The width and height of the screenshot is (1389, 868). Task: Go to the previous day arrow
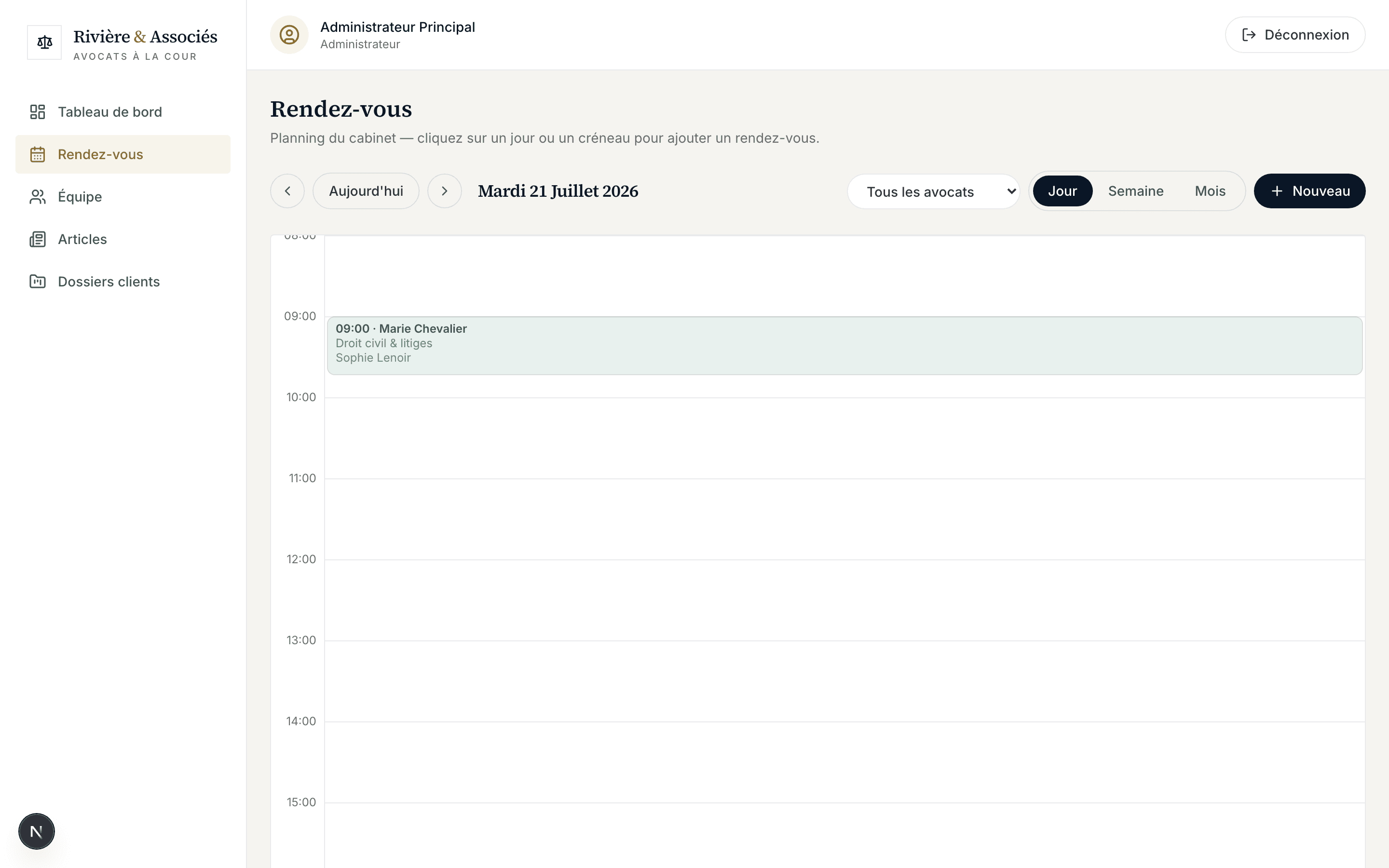(x=287, y=191)
